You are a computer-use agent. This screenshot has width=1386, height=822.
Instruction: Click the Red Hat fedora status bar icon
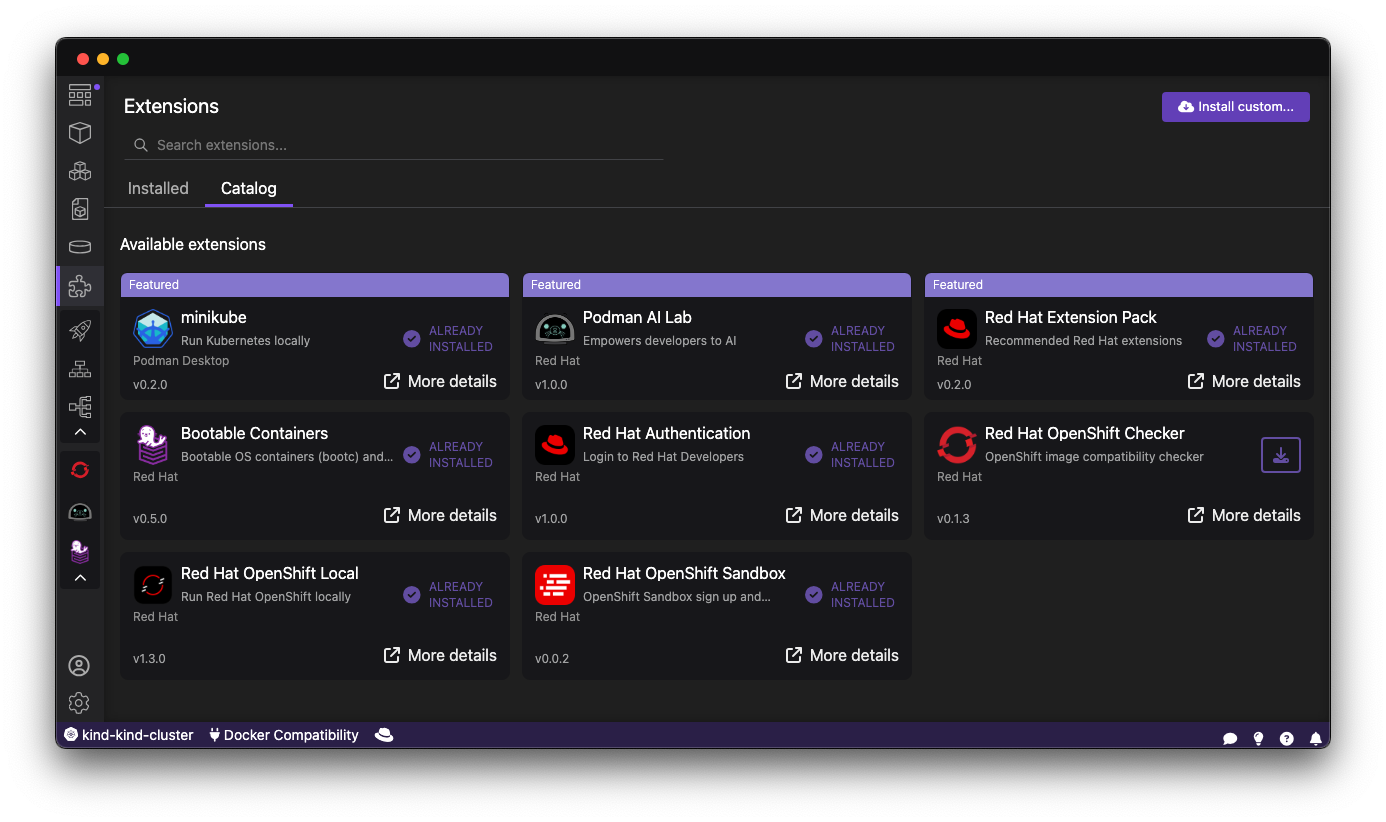click(x=384, y=735)
